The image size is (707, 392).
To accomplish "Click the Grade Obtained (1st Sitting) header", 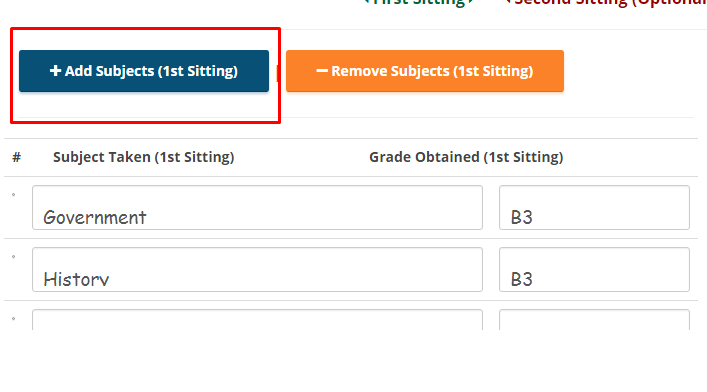I will tap(466, 157).
